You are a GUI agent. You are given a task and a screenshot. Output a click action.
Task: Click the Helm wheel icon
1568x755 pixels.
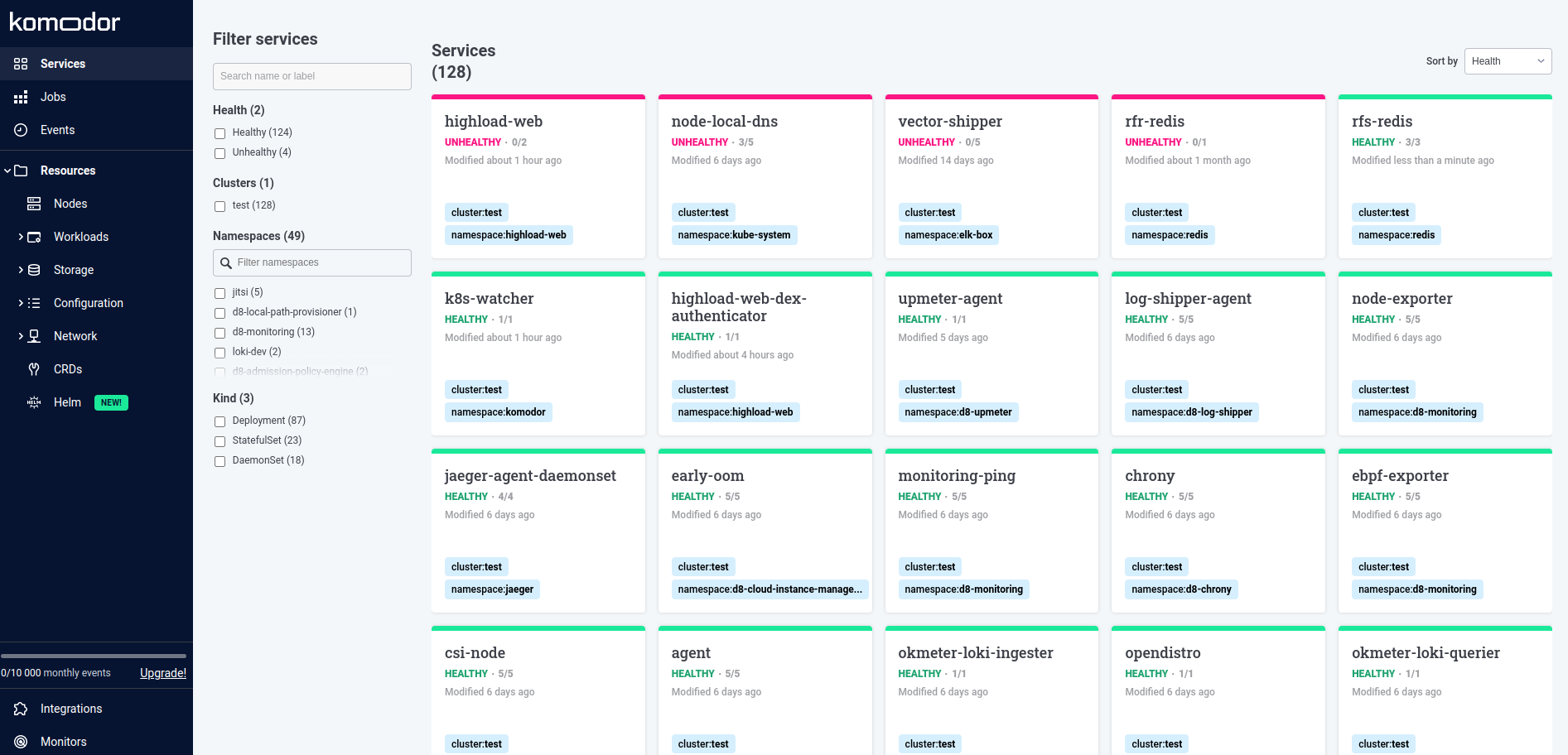point(34,402)
